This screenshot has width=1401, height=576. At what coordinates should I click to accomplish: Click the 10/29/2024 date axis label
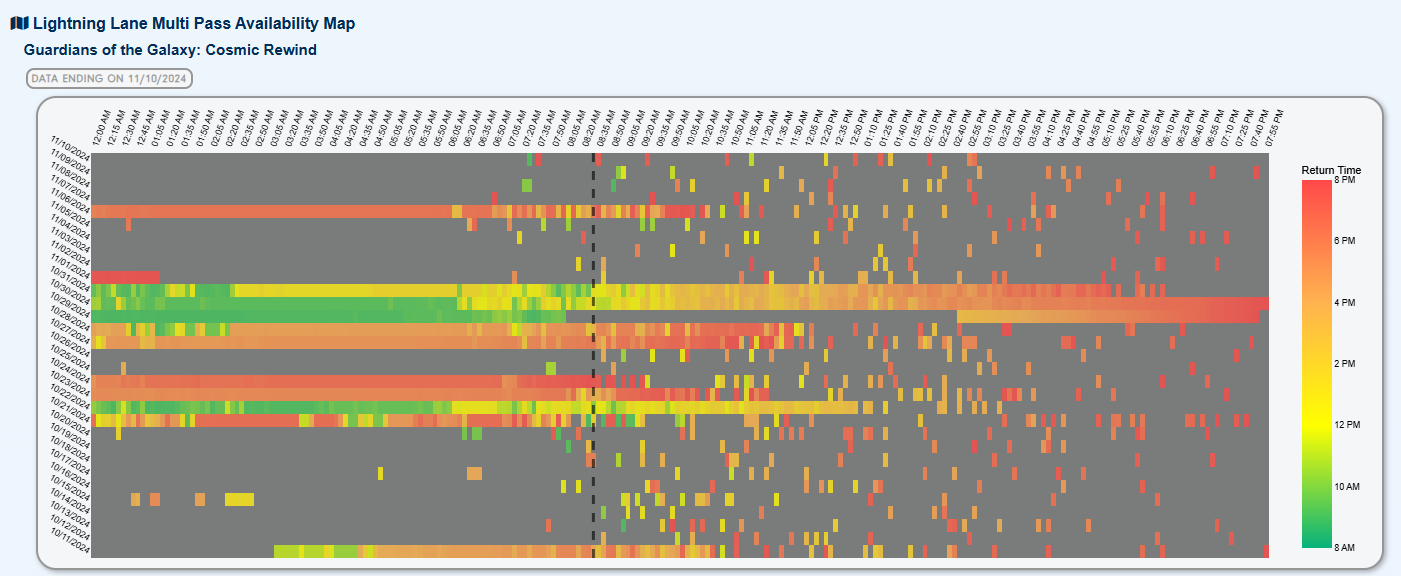(x=70, y=303)
